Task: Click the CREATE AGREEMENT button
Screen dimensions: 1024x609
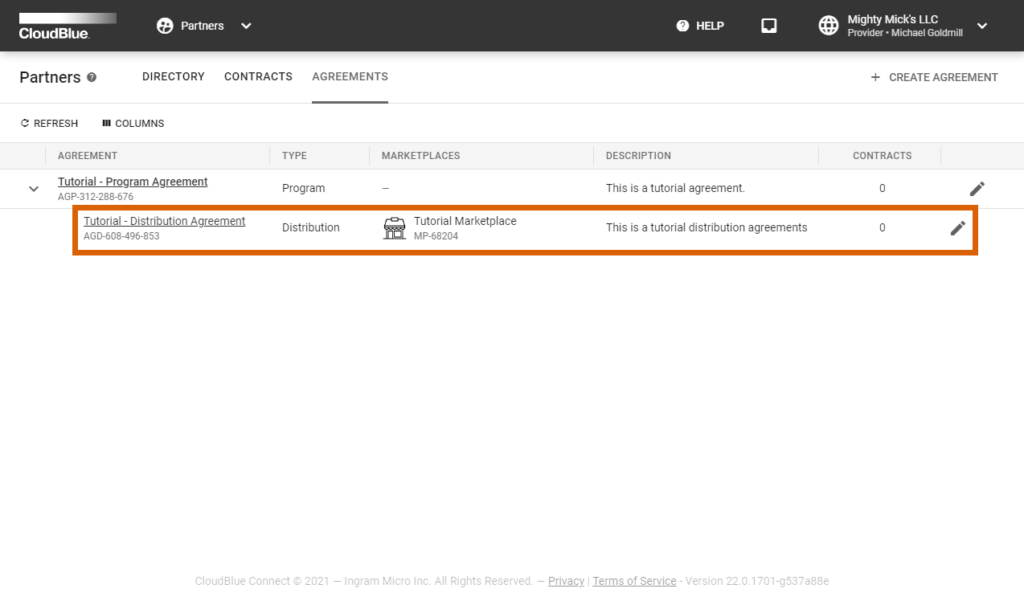Action: (x=932, y=77)
